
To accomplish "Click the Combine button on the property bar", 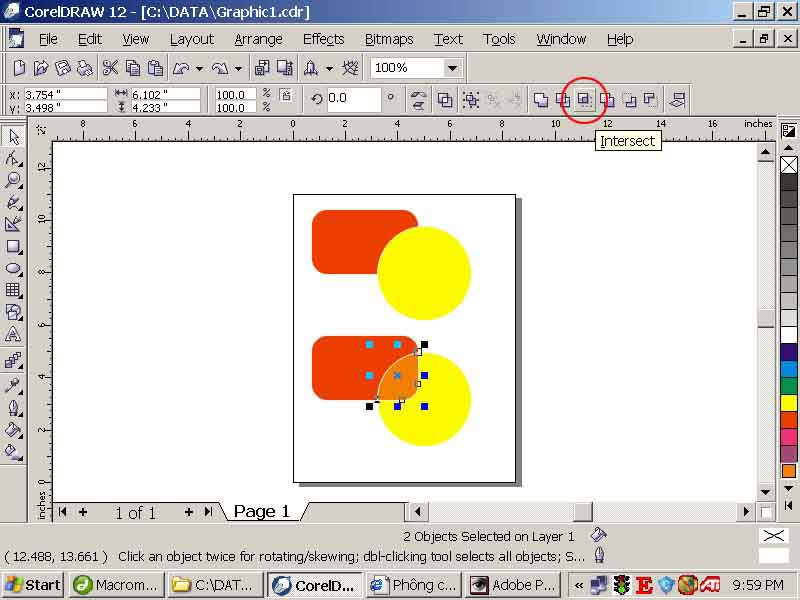I will pyautogui.click(x=445, y=99).
